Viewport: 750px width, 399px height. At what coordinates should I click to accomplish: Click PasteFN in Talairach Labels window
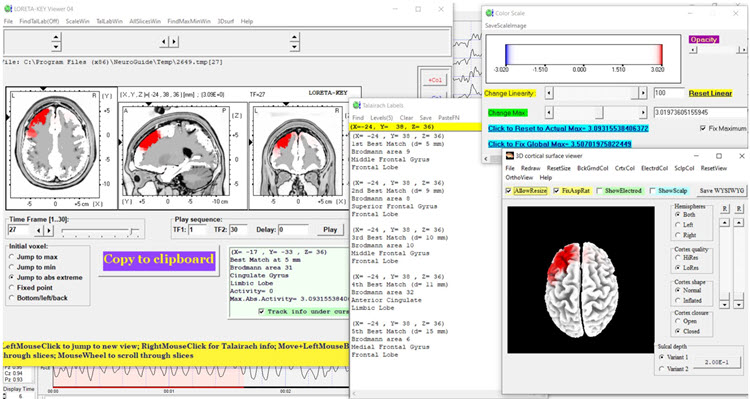[x=449, y=118]
